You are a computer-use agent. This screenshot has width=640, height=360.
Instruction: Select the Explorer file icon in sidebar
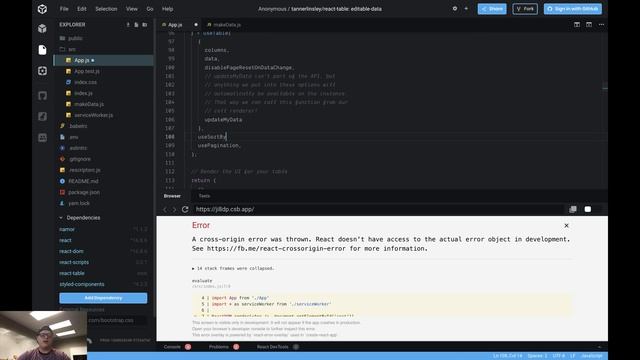point(42,50)
